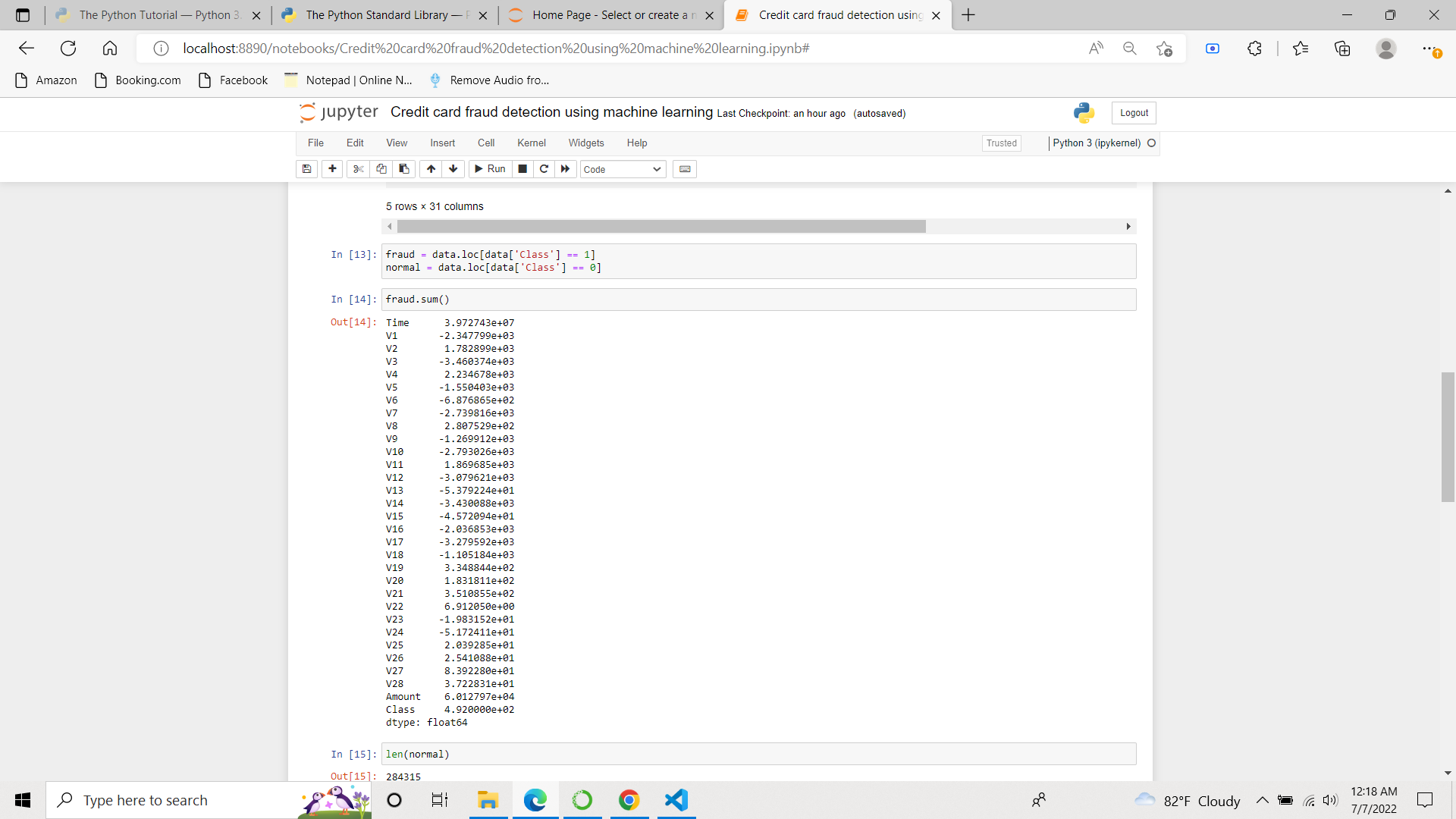Run the selected cell
This screenshot has height=819, width=1456.
pyautogui.click(x=490, y=168)
